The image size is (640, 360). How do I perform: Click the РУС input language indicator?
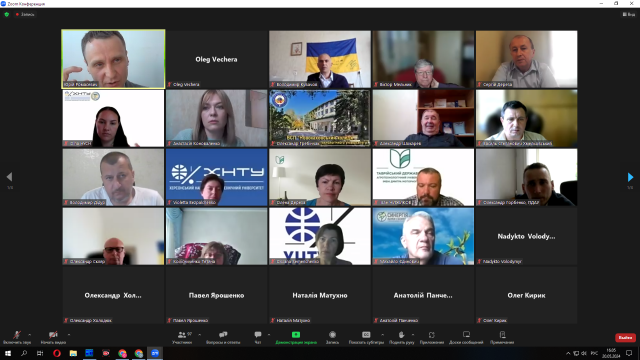[x=594, y=353]
